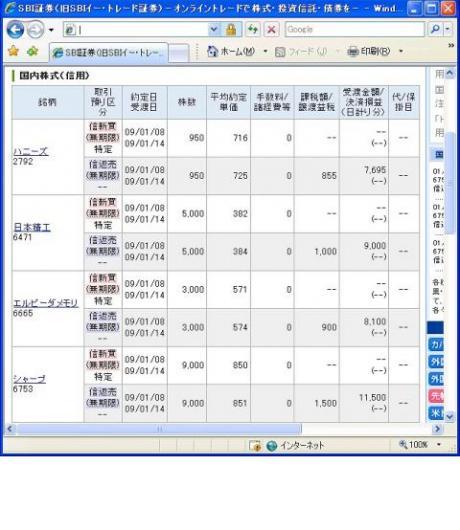Click the インターネット zone globe icon
This screenshot has width=460, height=530.
(x=271, y=446)
